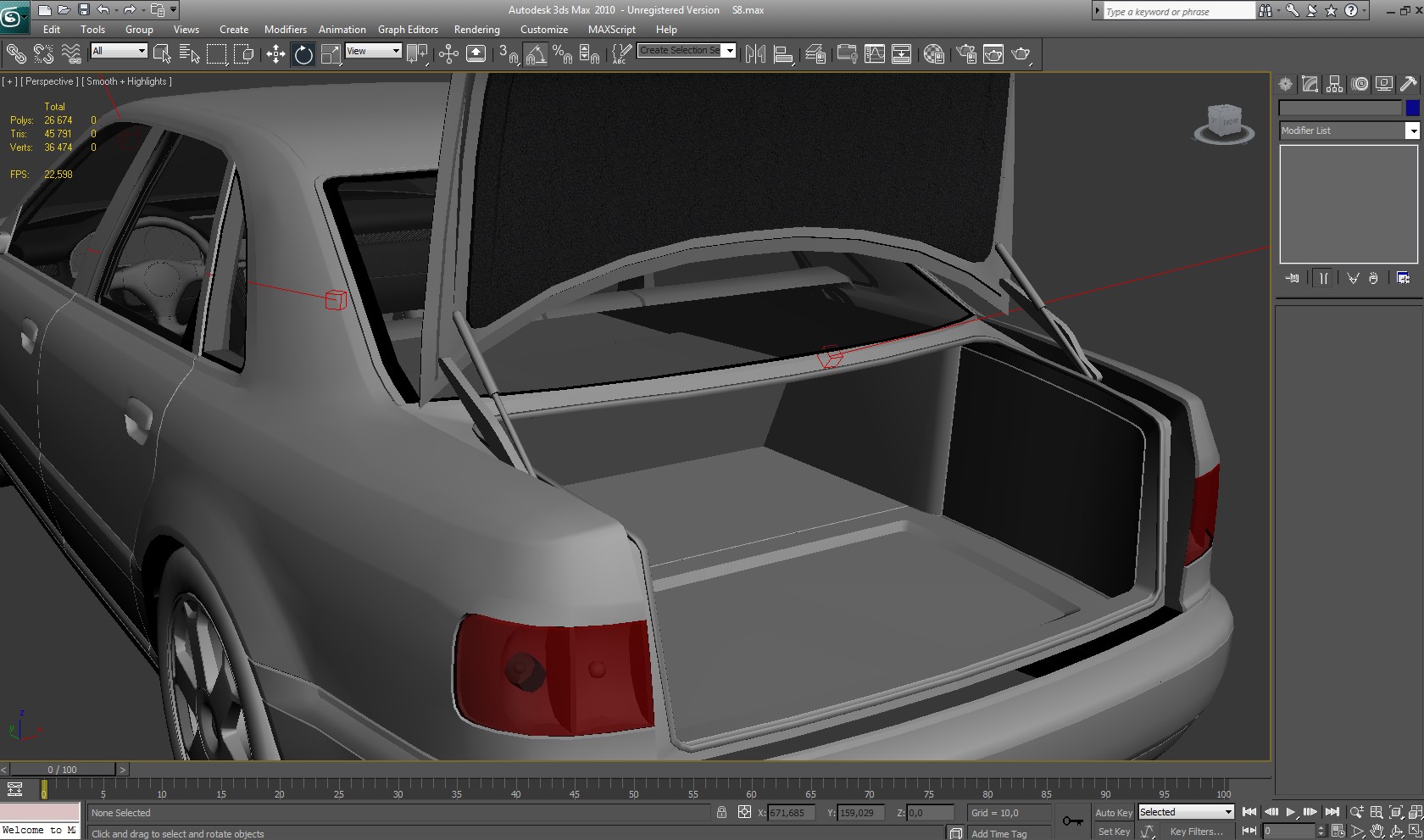The height and width of the screenshot is (840, 1424).
Task: Click the Key Filters button
Action: pos(1196,832)
